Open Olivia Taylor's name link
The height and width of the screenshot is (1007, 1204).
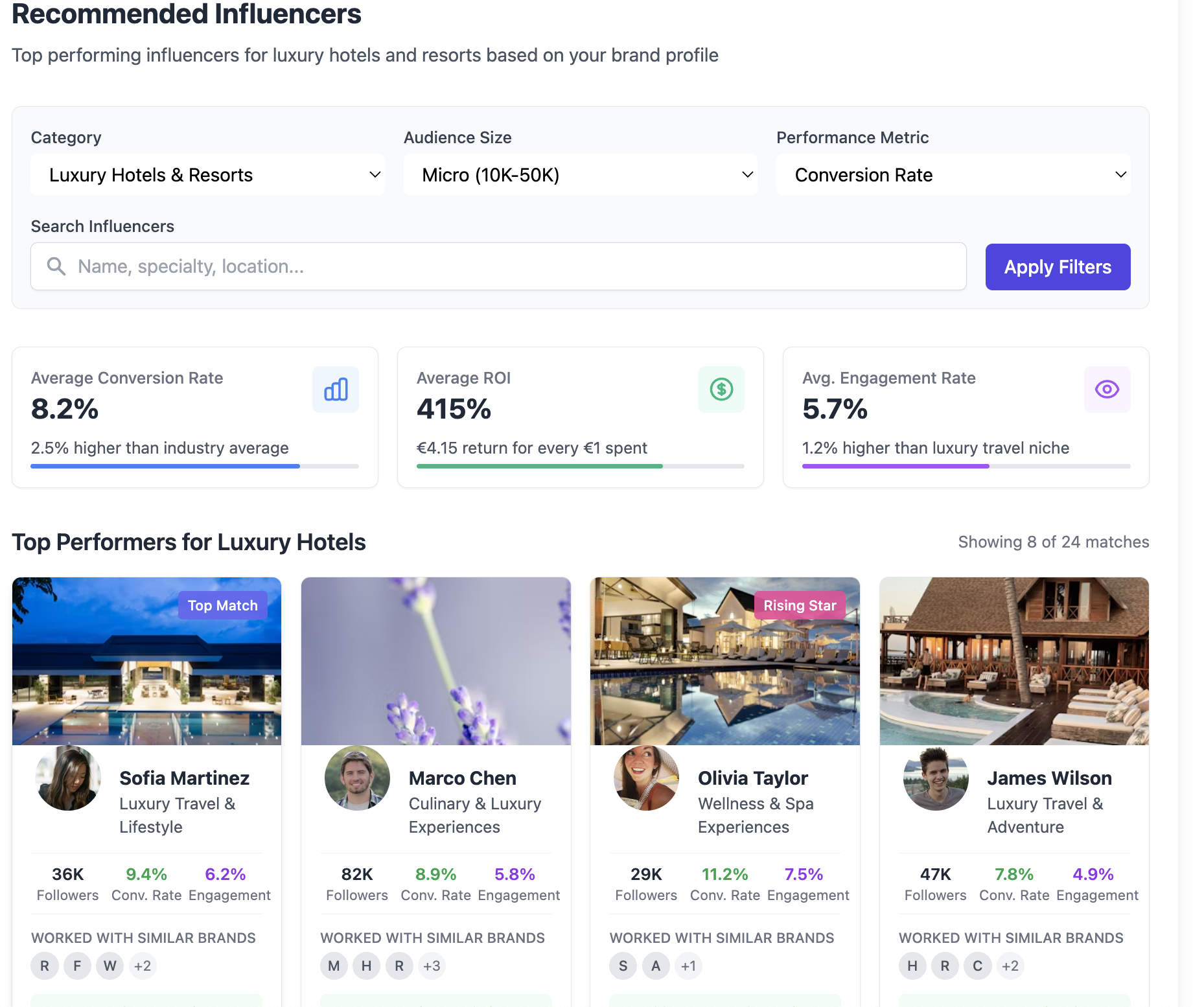(x=752, y=778)
